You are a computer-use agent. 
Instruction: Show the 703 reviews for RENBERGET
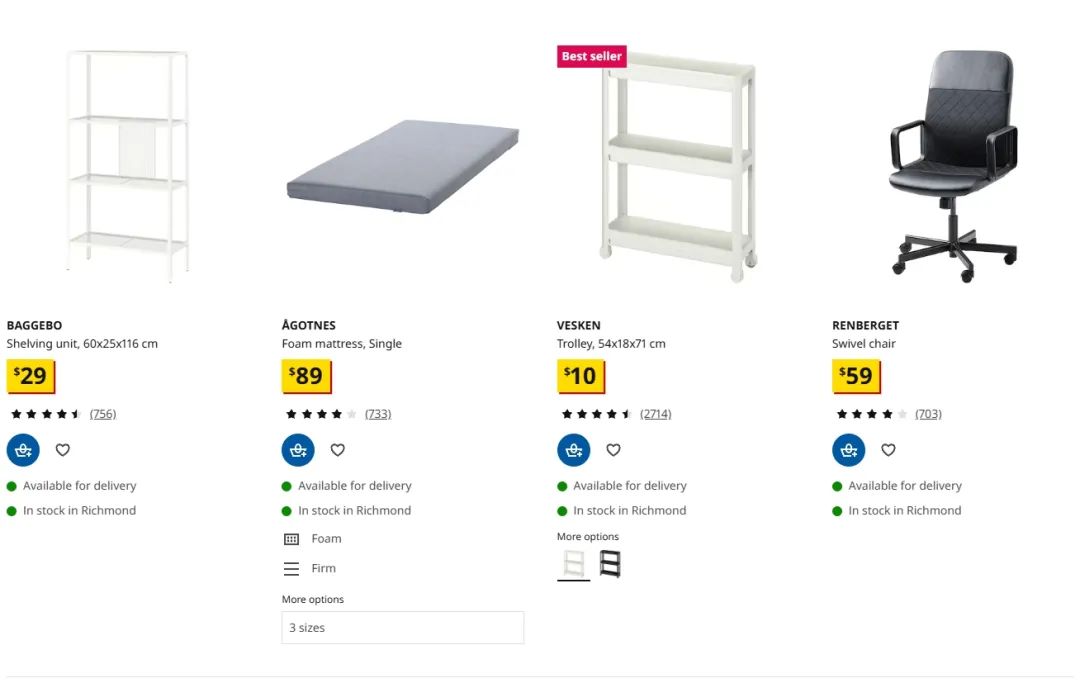pos(928,414)
